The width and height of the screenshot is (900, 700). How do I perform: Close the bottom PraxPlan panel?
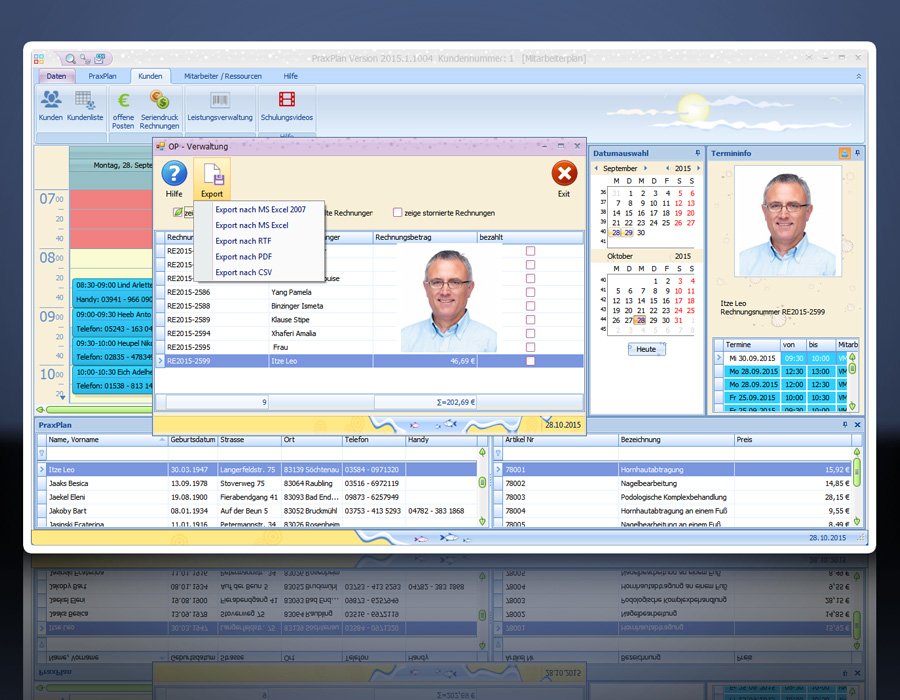858,425
